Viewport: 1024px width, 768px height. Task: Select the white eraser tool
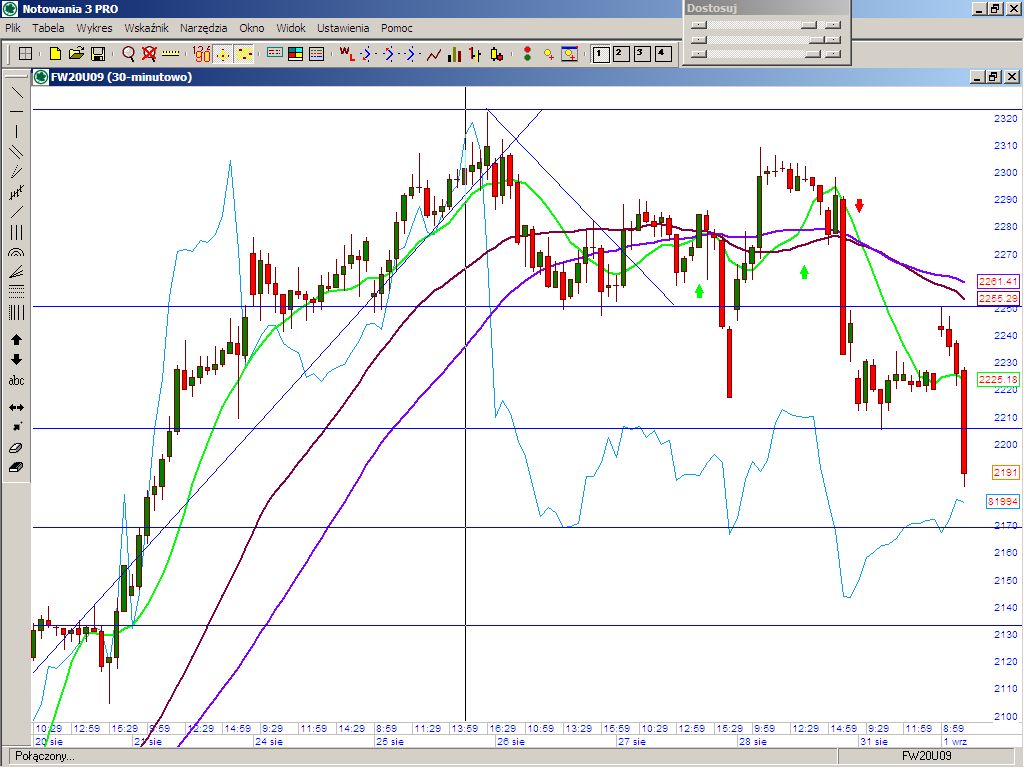(x=16, y=448)
